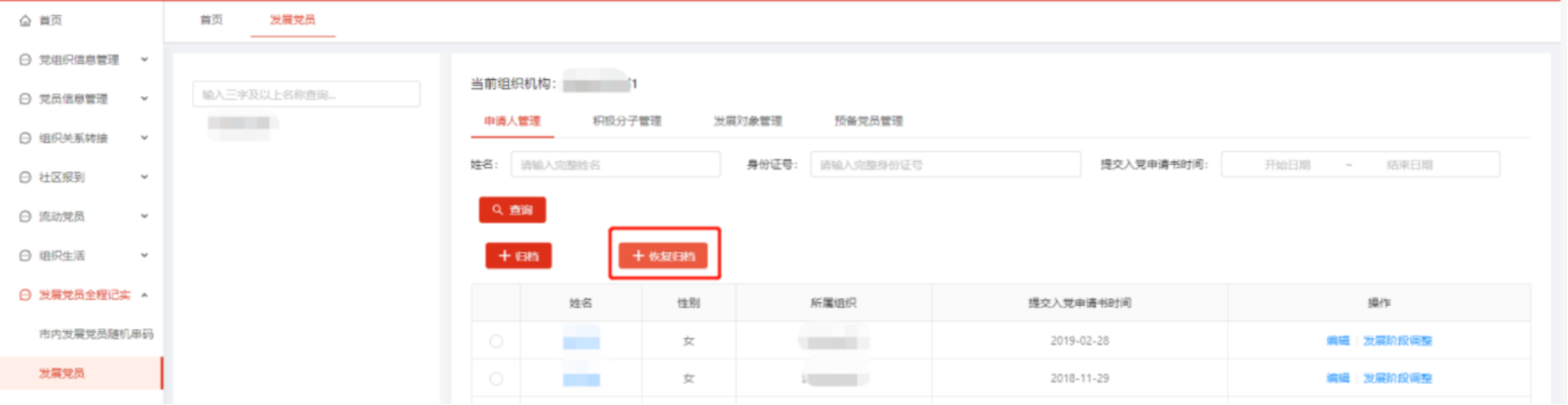Click 发展阶段调整 link in the first row
Screen dimensions: 1568x405
[x=1397, y=341]
